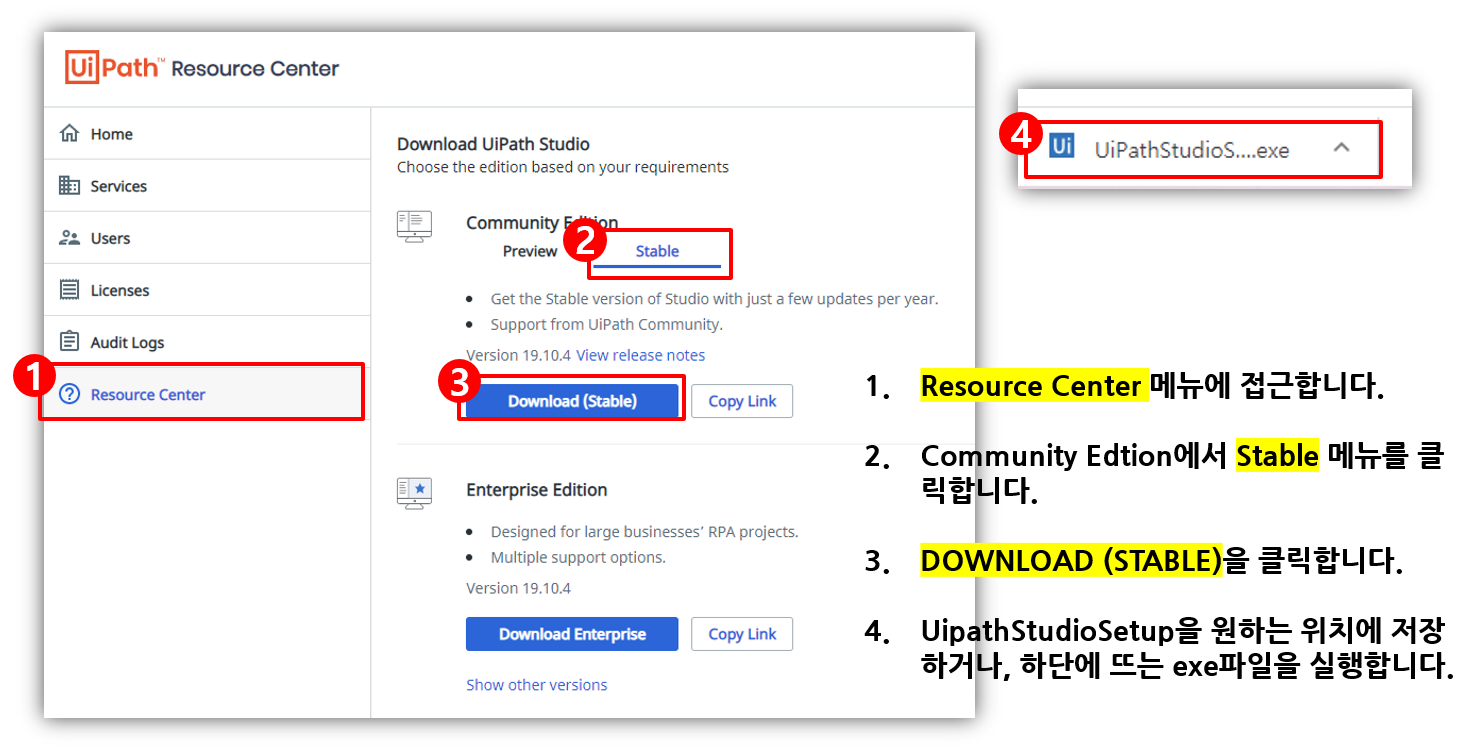
Task: Click 'Support from UiPath Community.' bullet
Action: (x=606, y=324)
